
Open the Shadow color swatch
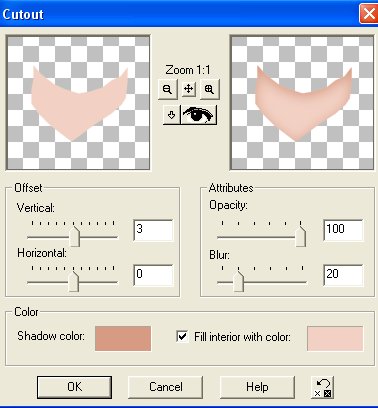123,338
